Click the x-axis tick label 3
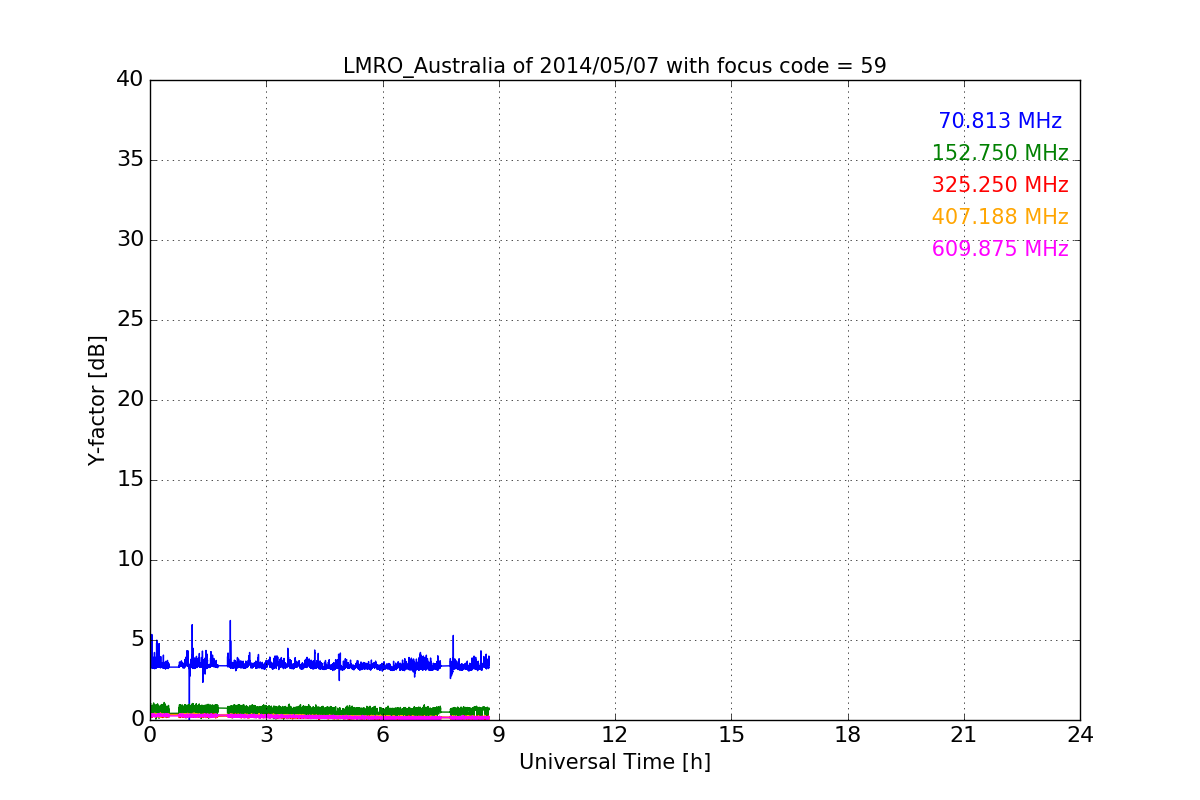 click(x=266, y=735)
